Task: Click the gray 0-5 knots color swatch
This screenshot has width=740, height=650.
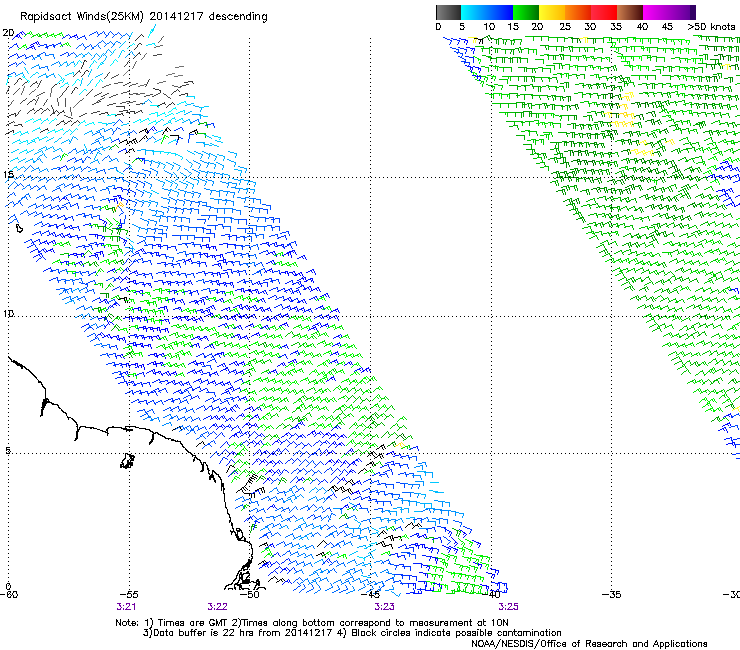Action: tap(448, 12)
